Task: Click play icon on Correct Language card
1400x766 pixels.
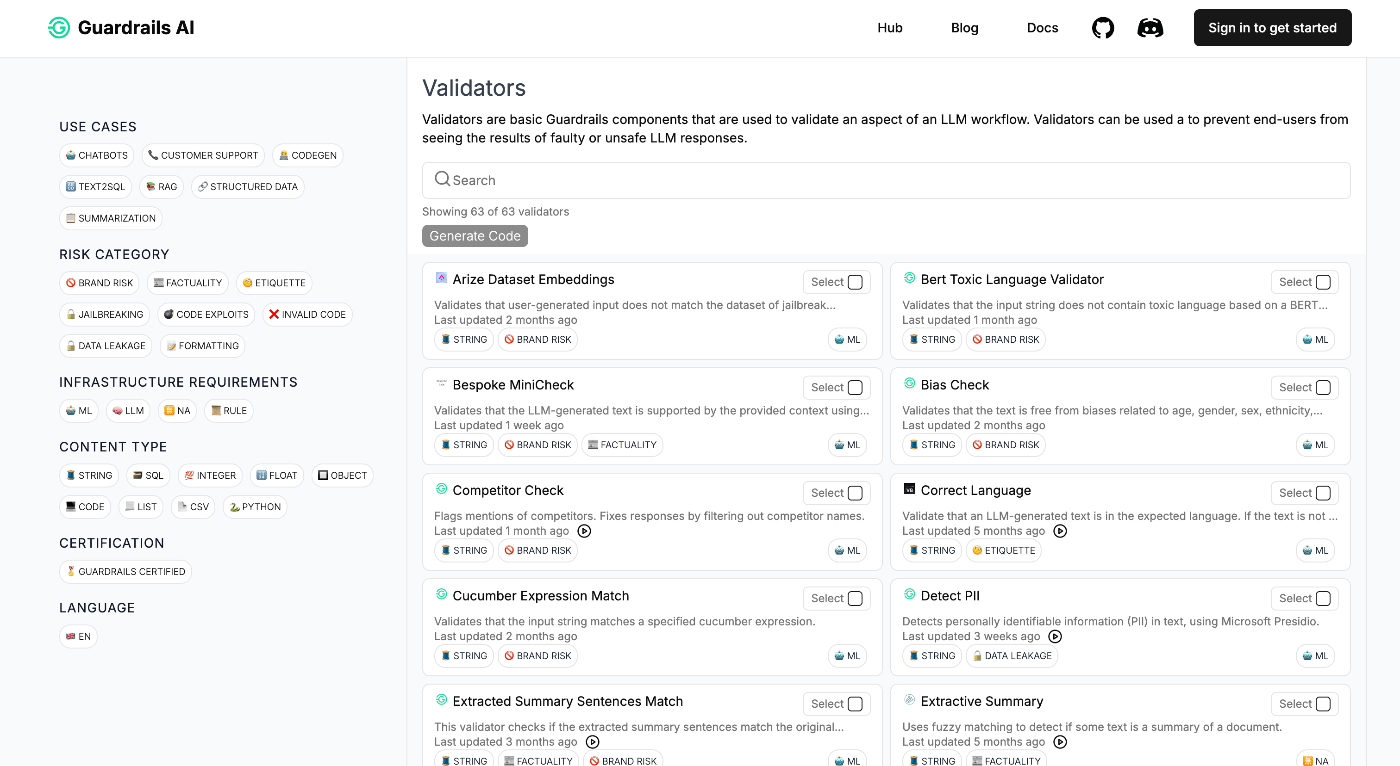Action: [1061, 531]
